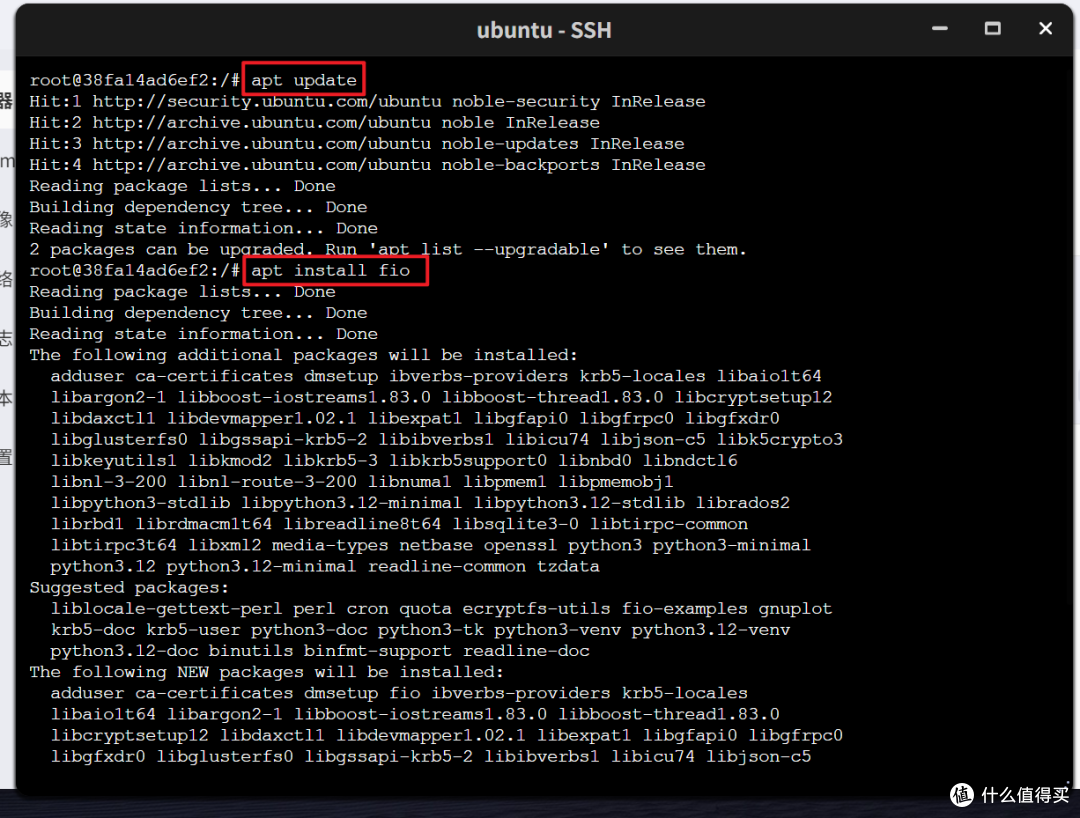Viewport: 1080px width, 818px height.
Task: Click the 'ubuntu - SSH' title text
Action: (544, 30)
